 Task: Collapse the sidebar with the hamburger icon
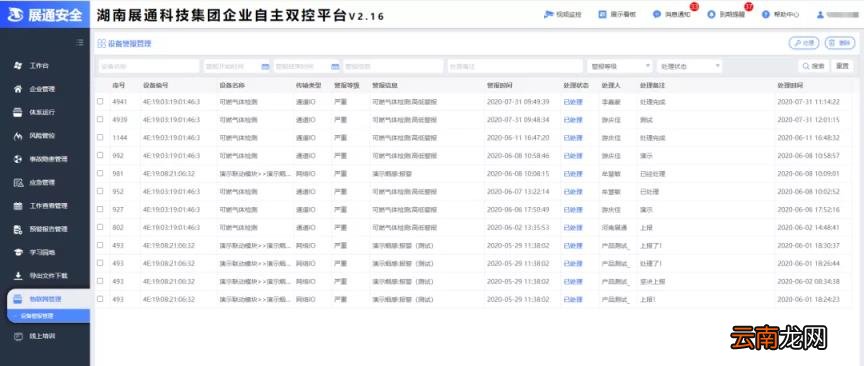pyautogui.click(x=80, y=42)
